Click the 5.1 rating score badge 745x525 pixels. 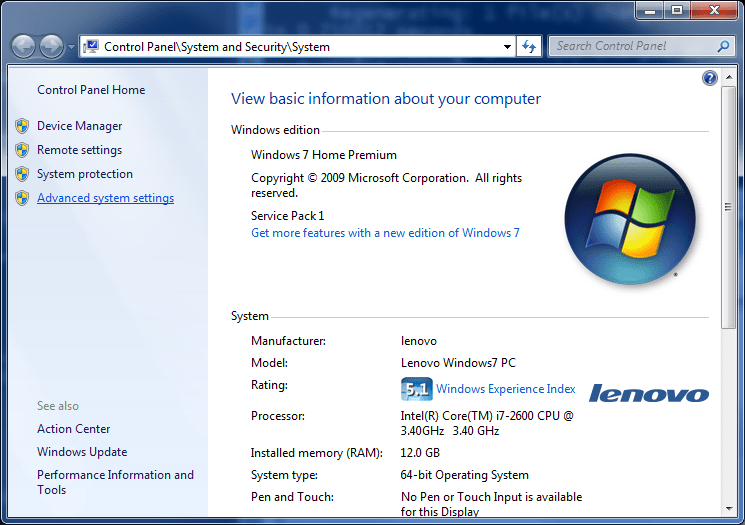417,389
